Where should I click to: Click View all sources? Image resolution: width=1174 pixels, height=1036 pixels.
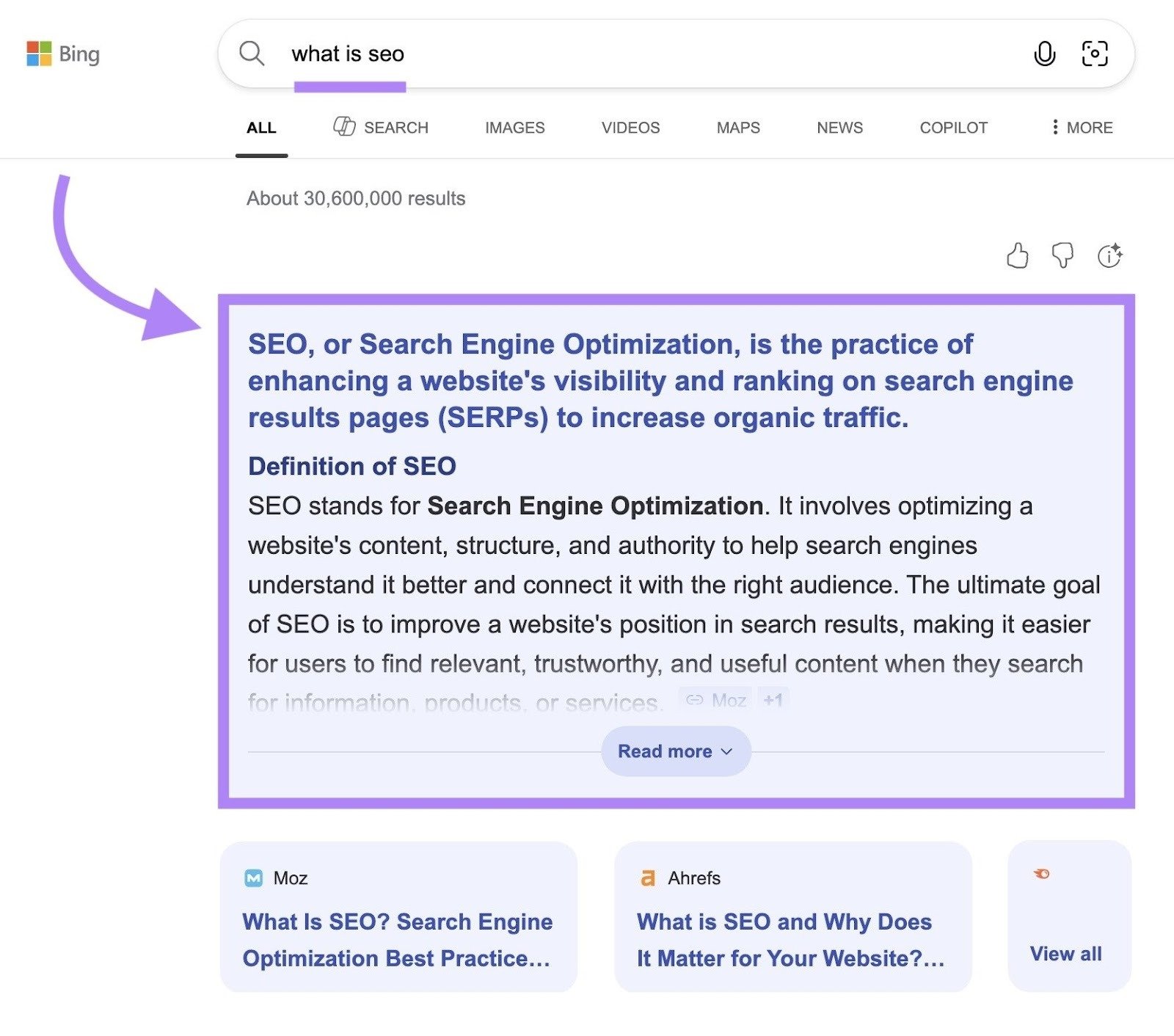[1065, 954]
